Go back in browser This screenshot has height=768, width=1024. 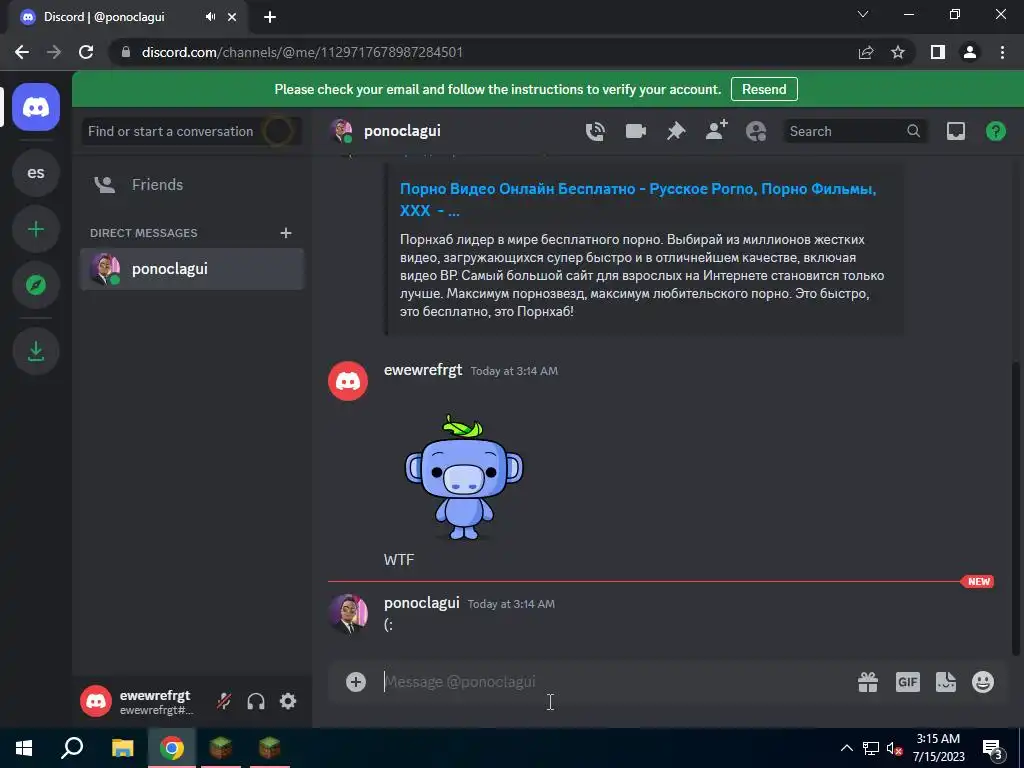tap(22, 52)
